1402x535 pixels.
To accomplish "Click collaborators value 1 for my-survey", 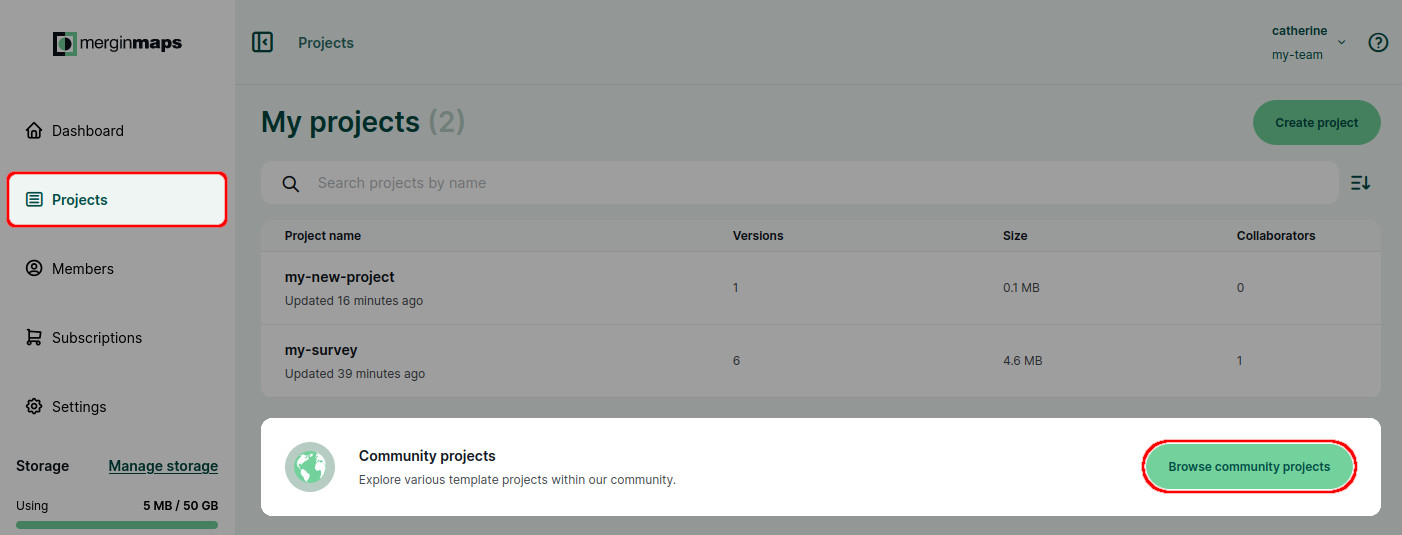I will click(1240, 361).
